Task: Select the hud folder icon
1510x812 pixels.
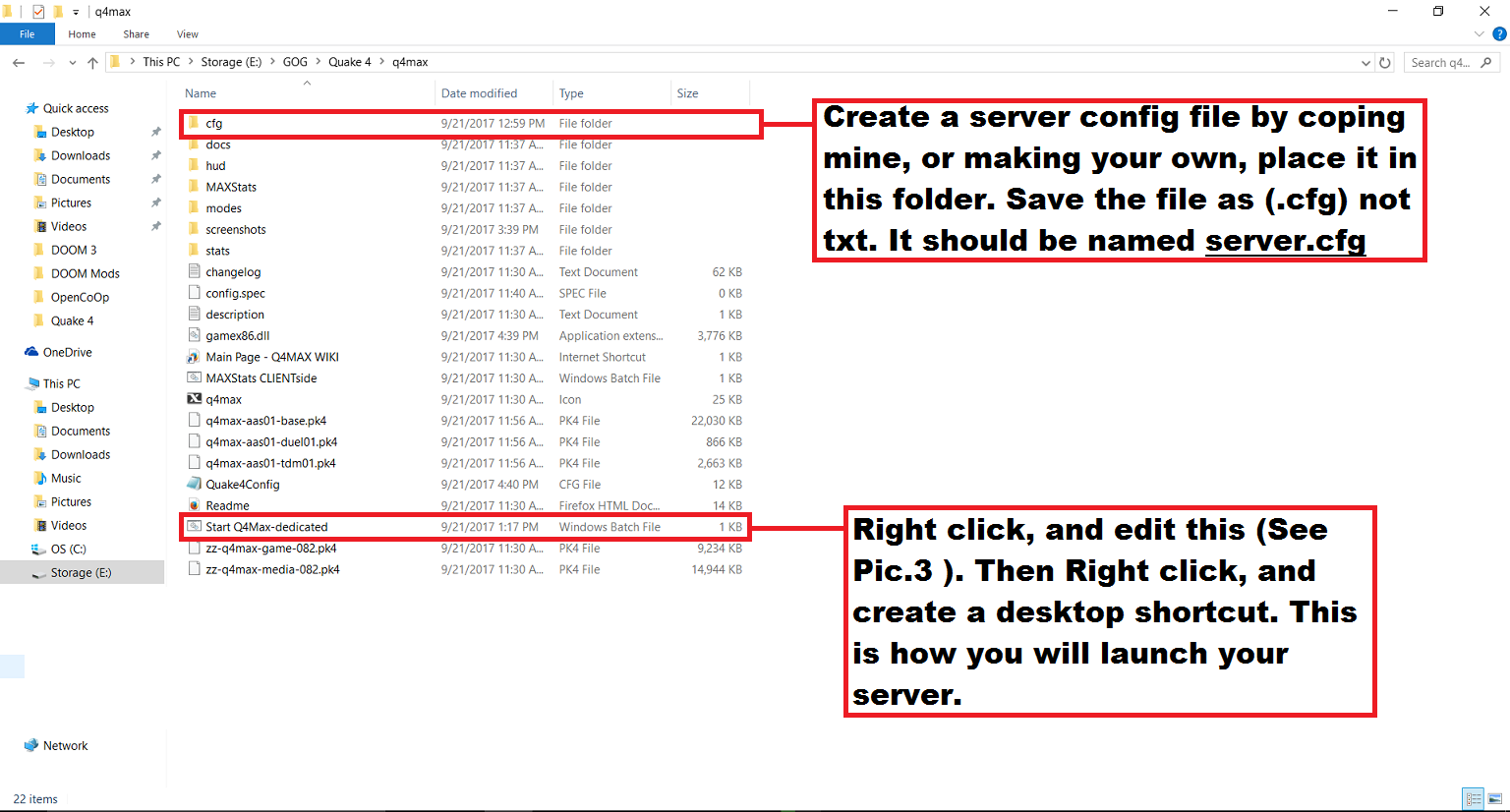Action: coord(194,165)
